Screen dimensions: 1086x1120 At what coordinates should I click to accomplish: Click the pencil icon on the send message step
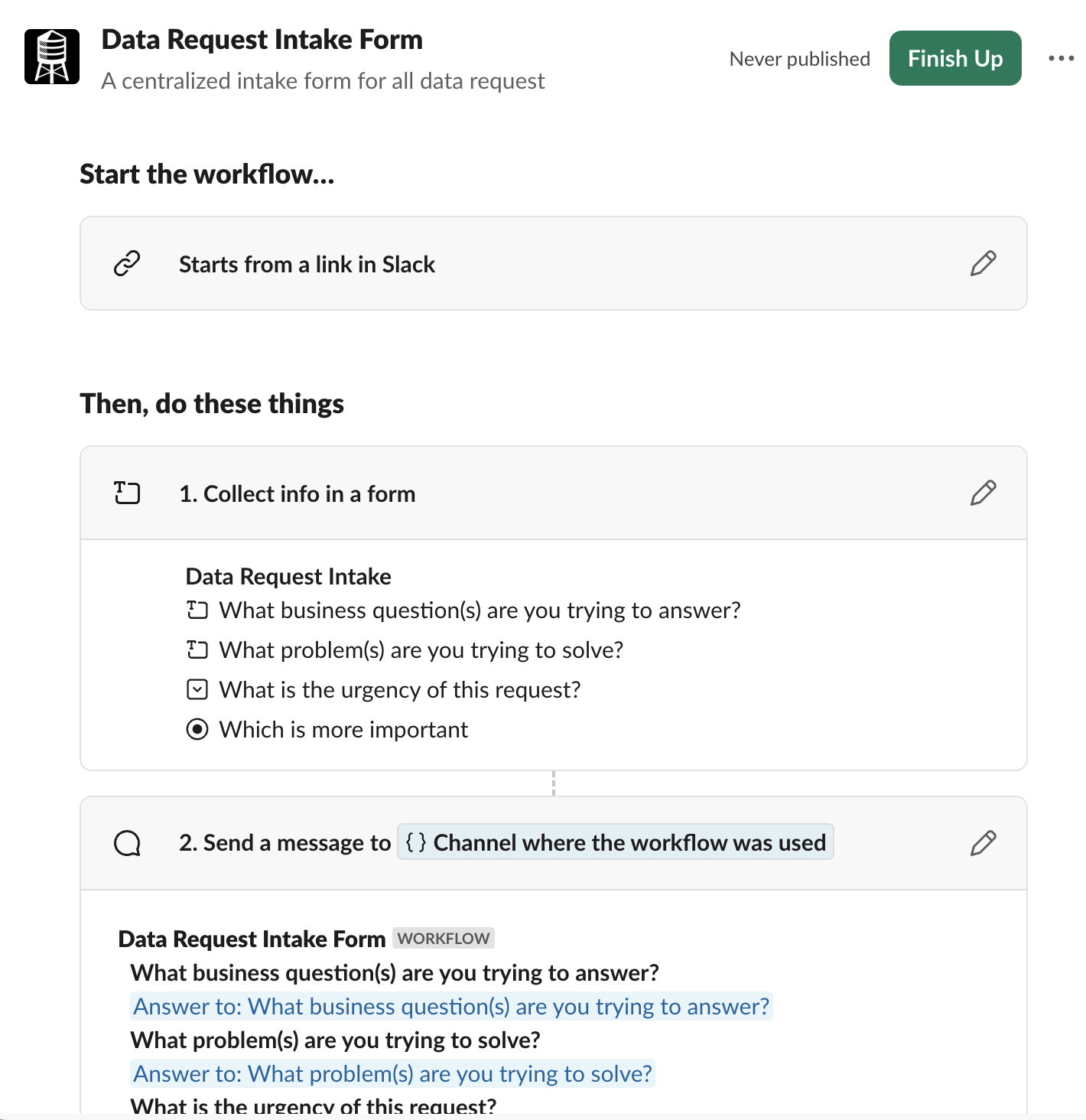tap(984, 842)
